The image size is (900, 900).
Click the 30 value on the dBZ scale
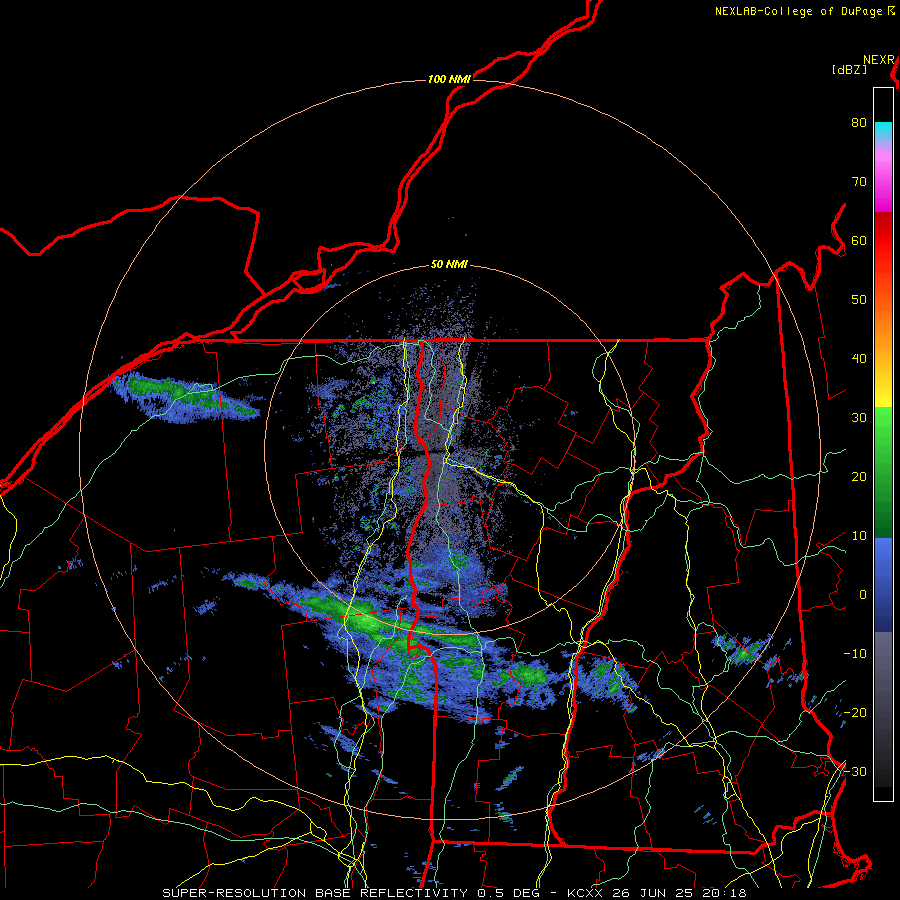click(859, 418)
